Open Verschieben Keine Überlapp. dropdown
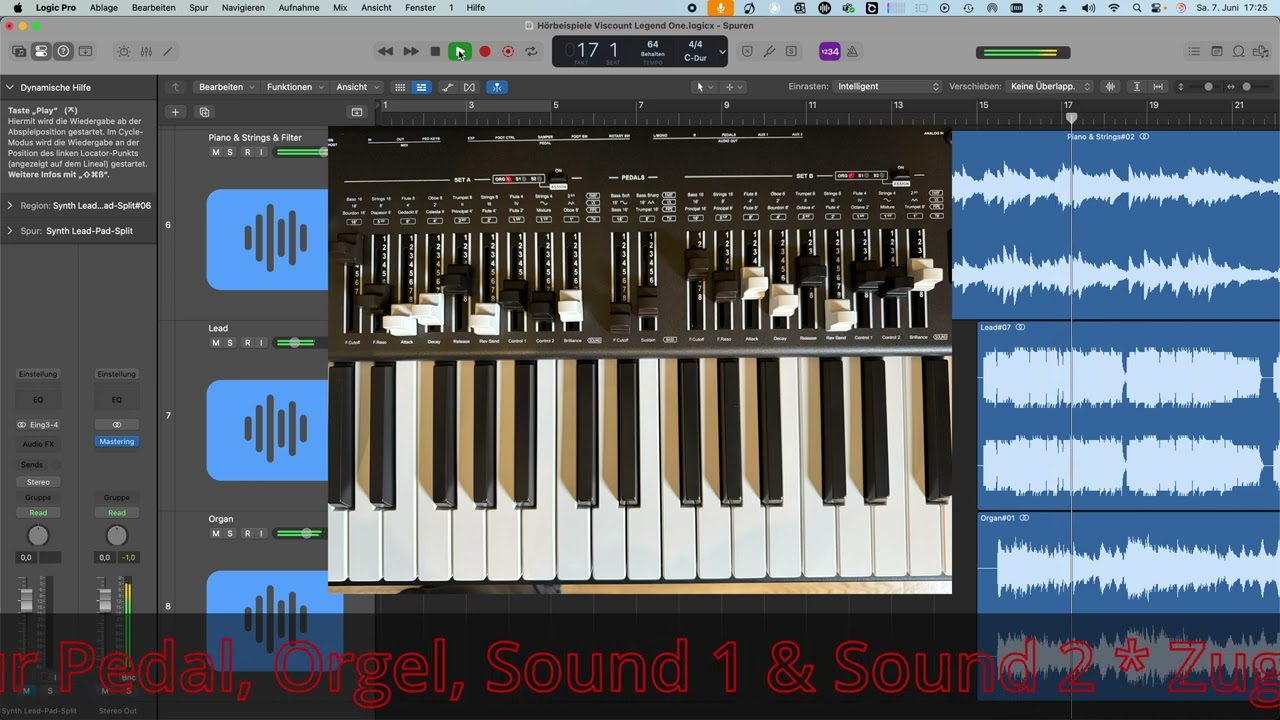 click(x=1050, y=87)
